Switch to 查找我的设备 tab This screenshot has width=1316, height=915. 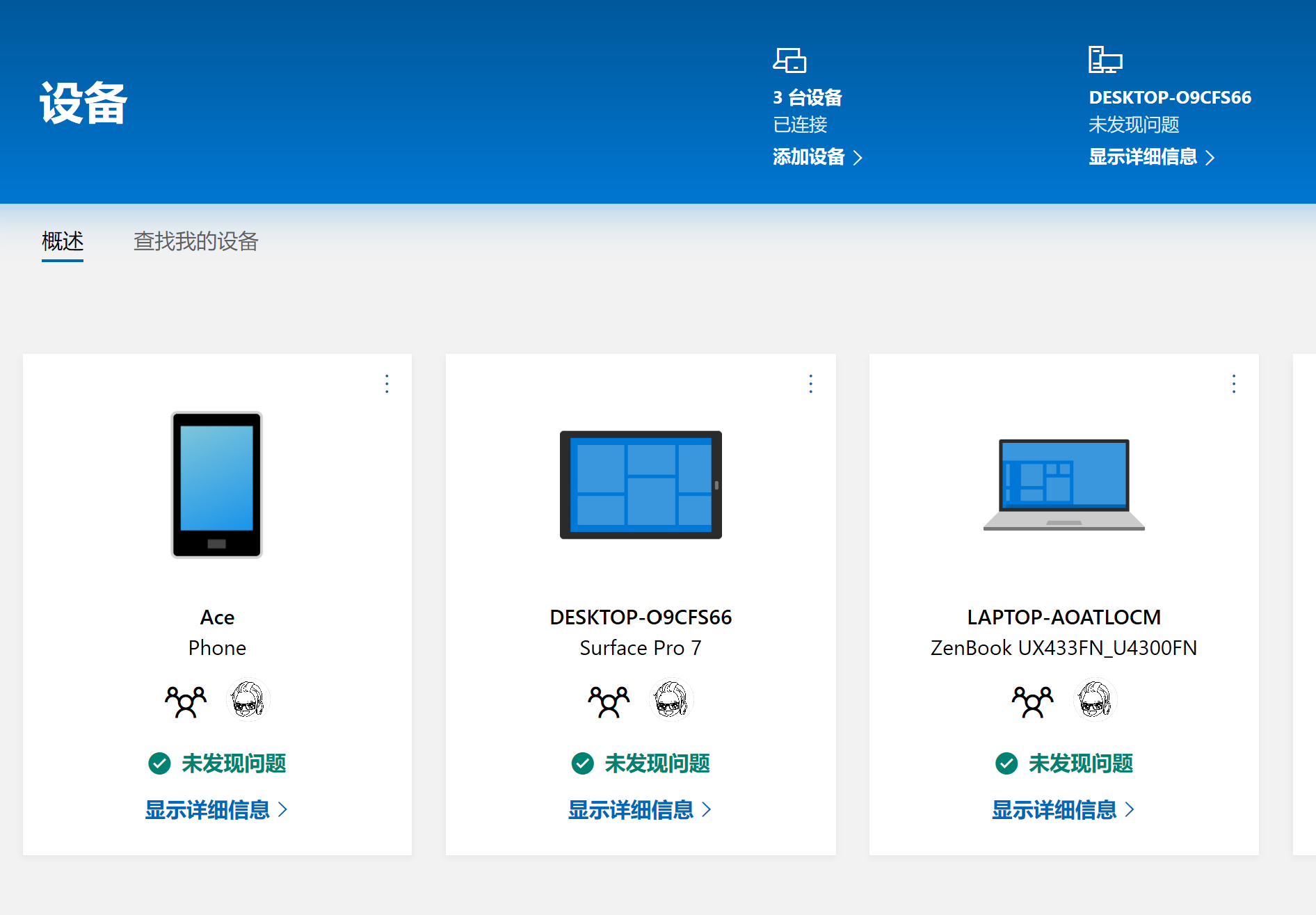tap(196, 241)
